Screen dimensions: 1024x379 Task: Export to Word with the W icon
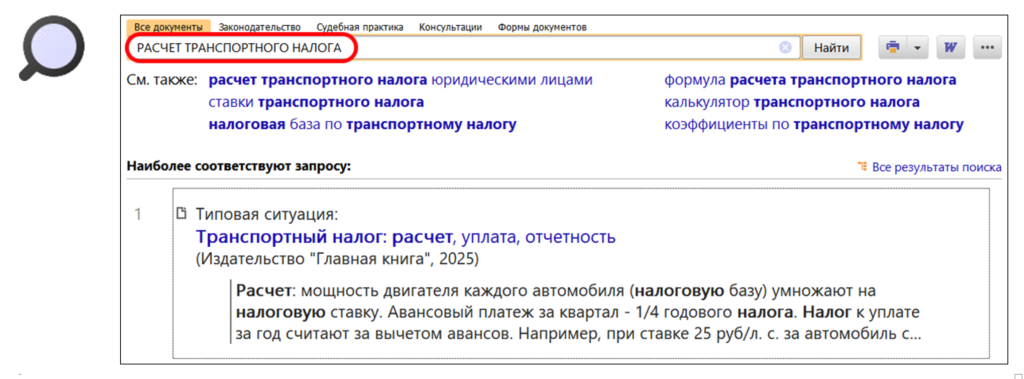point(951,48)
